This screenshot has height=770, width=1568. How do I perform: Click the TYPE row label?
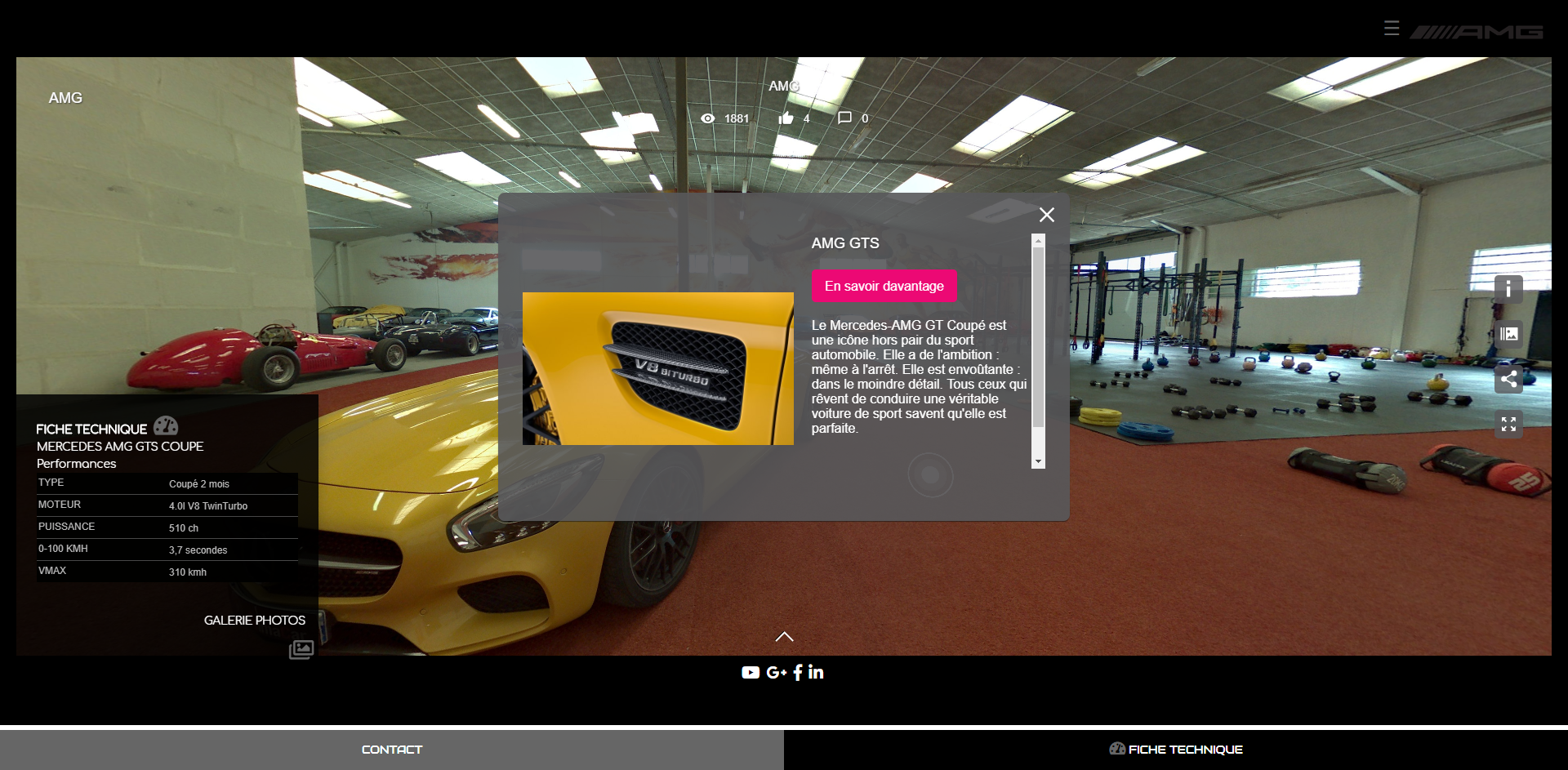coord(51,483)
